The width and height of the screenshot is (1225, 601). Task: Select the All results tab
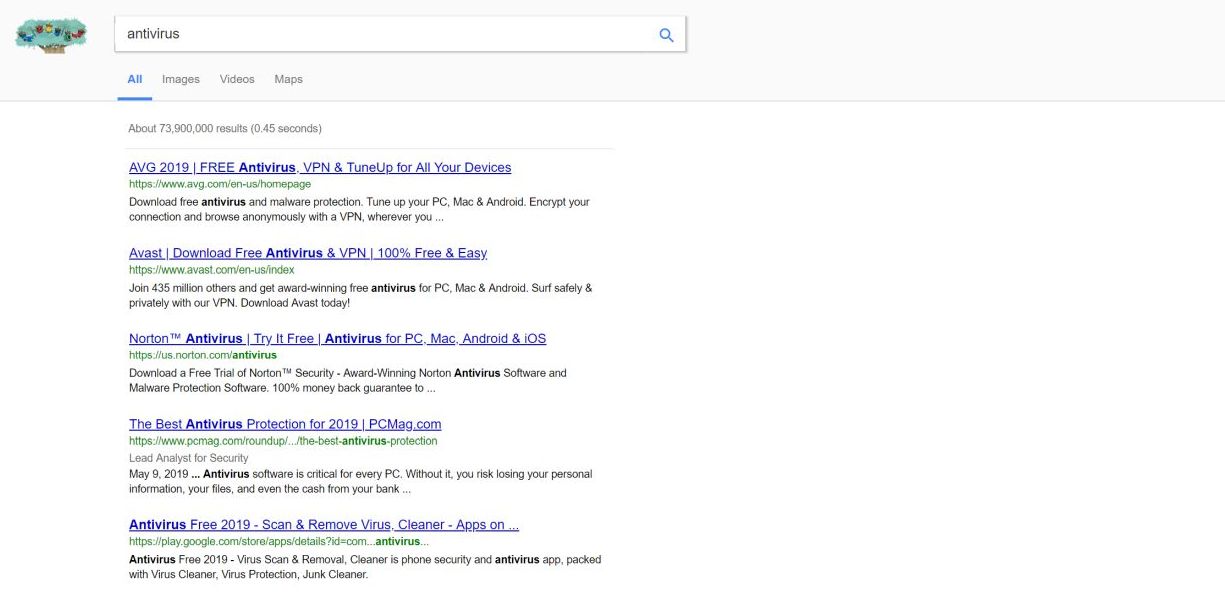pos(135,79)
